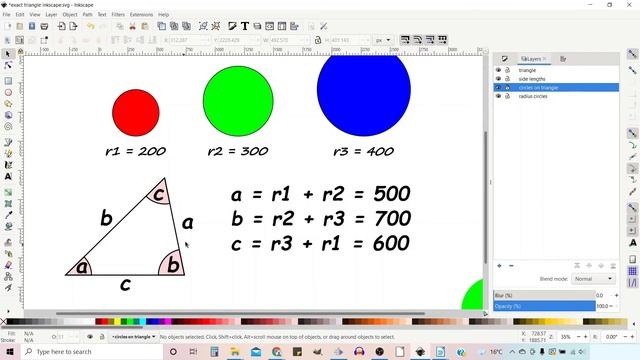Image resolution: width=640 pixels, height=360 pixels.
Task: Pick yellow swatch in the palette
Action: coord(117,322)
